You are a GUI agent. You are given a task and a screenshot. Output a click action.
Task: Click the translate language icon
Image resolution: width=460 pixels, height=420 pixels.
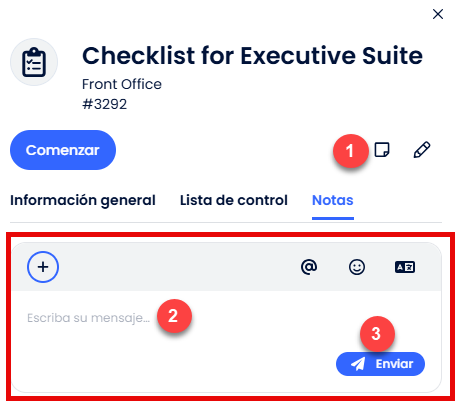(x=405, y=267)
